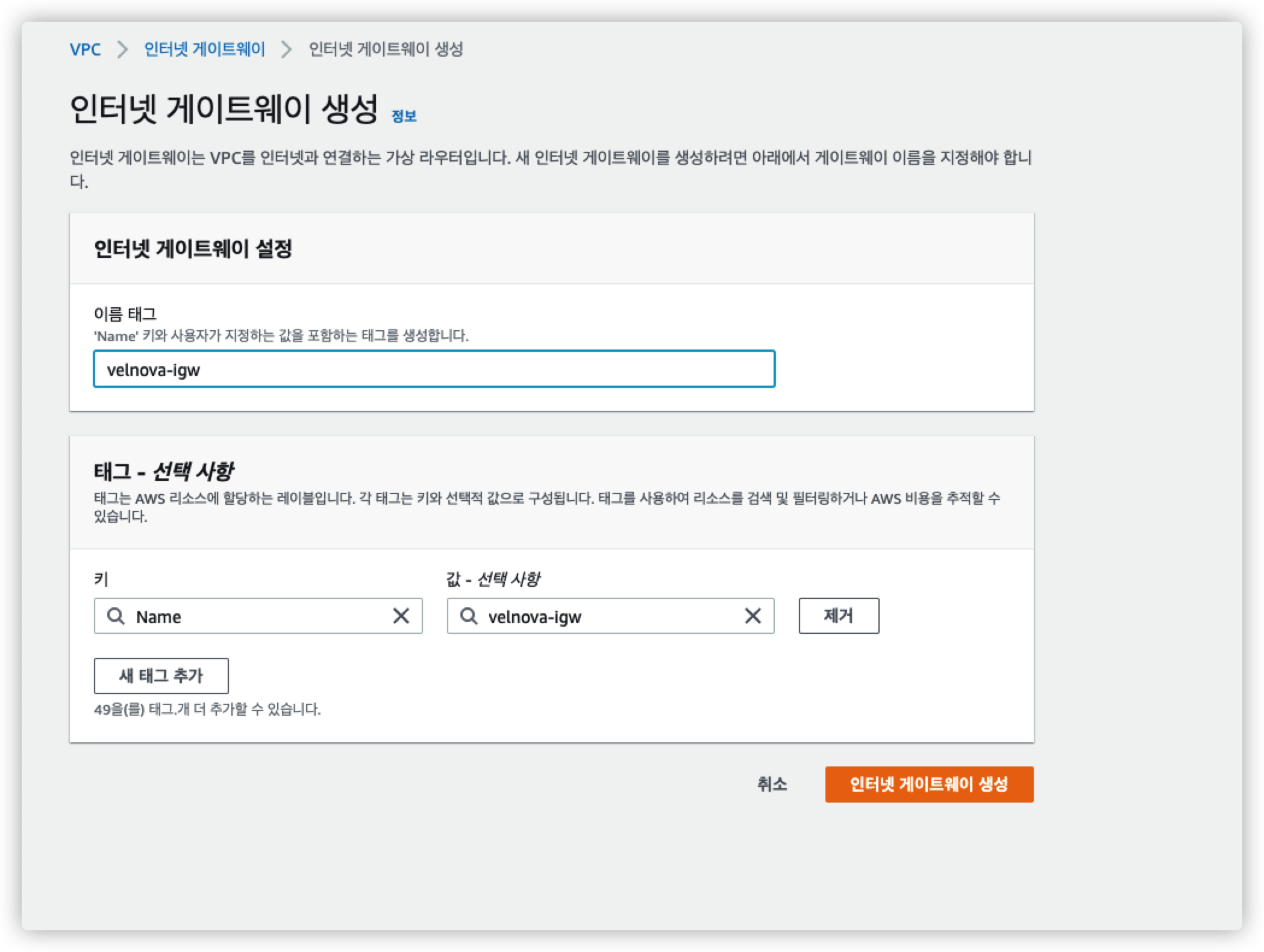The width and height of the screenshot is (1264, 952).
Task: Click breadcrumb chevron right after VPC
Action: click(122, 49)
